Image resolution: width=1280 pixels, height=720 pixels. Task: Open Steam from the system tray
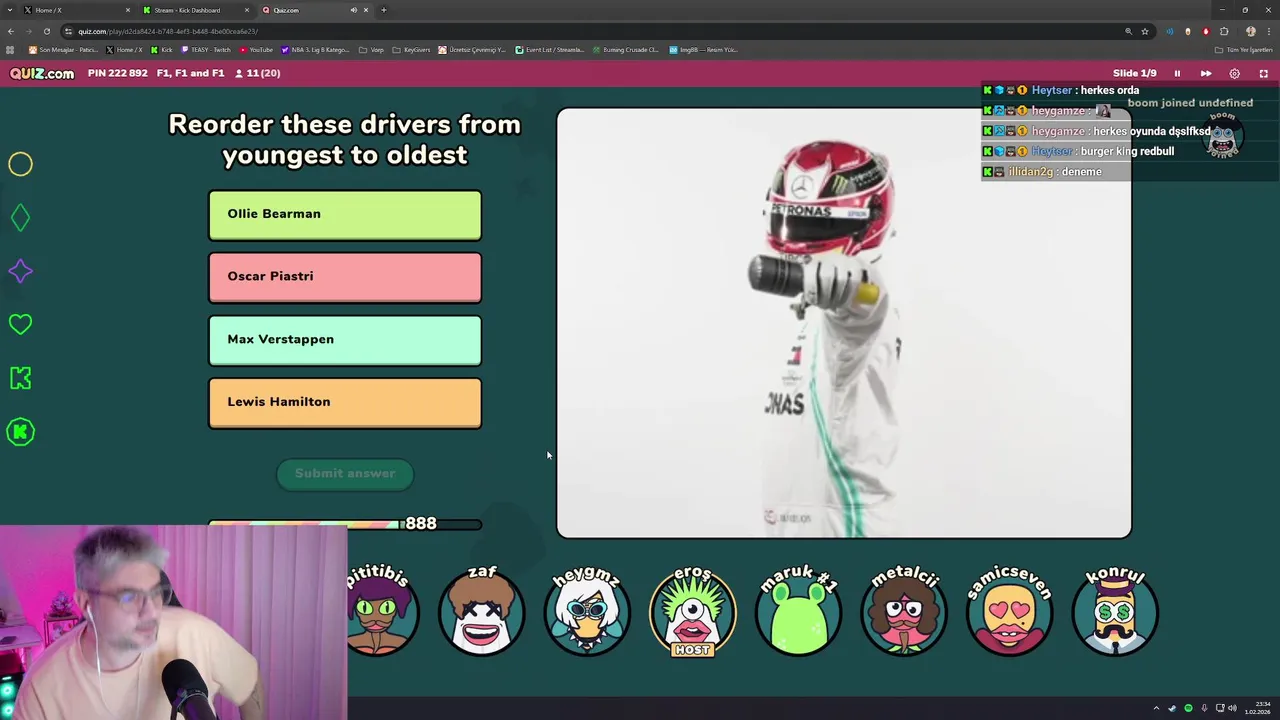1172,708
